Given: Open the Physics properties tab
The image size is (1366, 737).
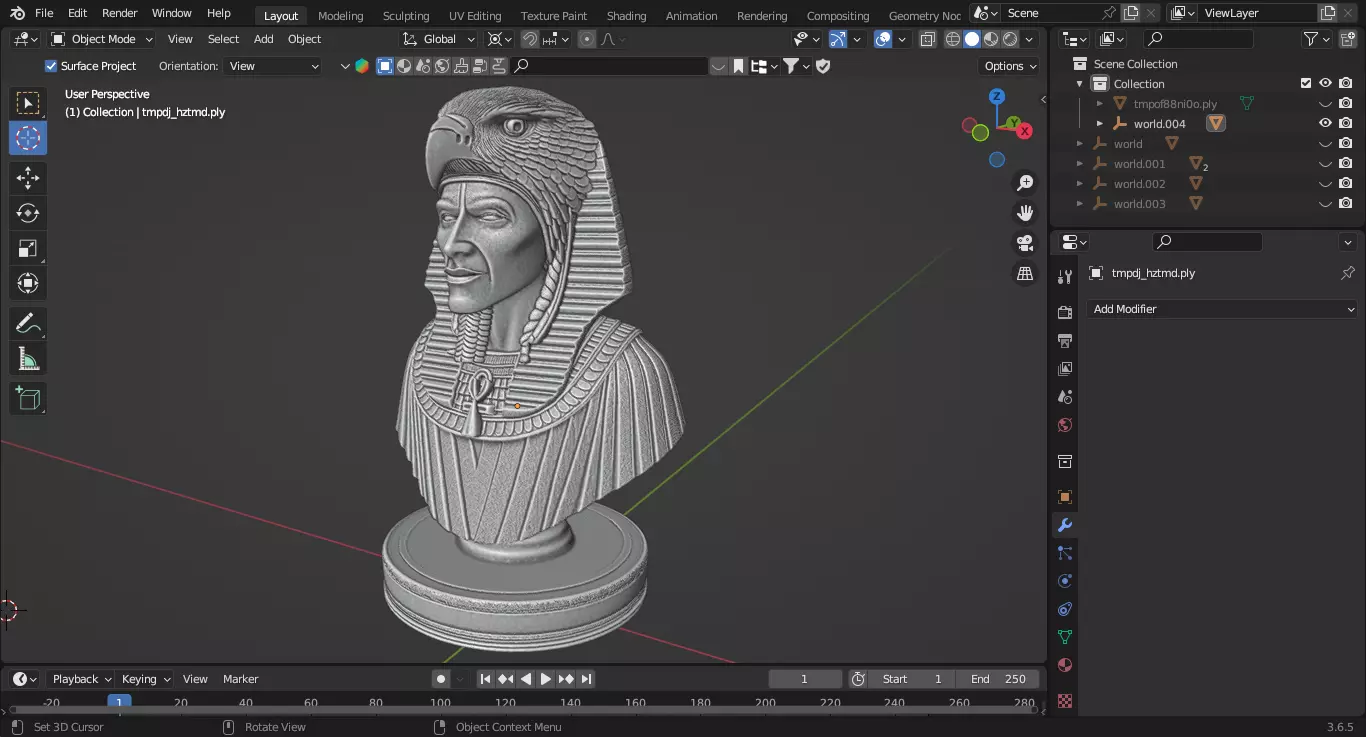Looking at the screenshot, I should 1065,581.
